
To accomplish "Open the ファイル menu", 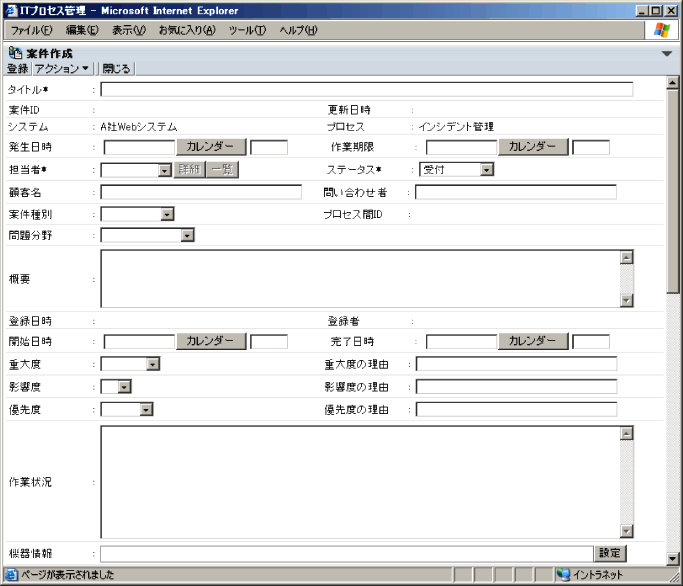I will tap(31, 30).
